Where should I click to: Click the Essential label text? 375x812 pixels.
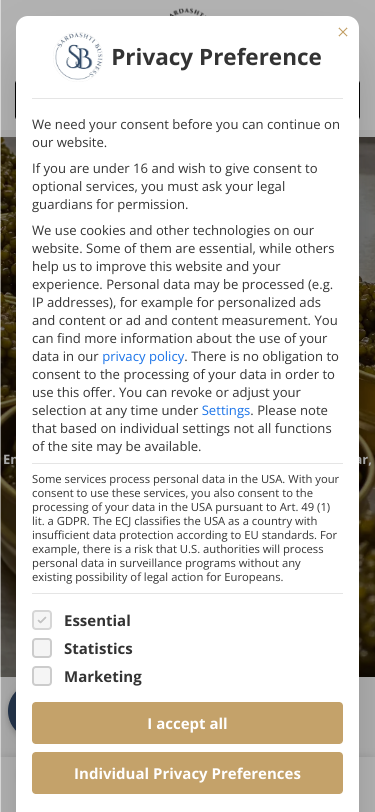(x=97, y=620)
